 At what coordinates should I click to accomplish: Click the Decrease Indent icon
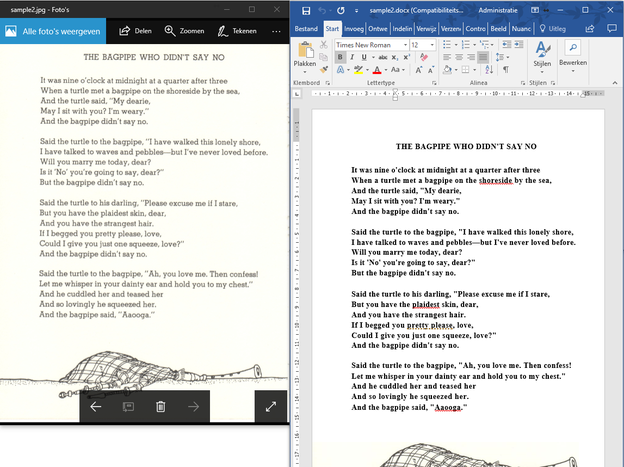(507, 44)
